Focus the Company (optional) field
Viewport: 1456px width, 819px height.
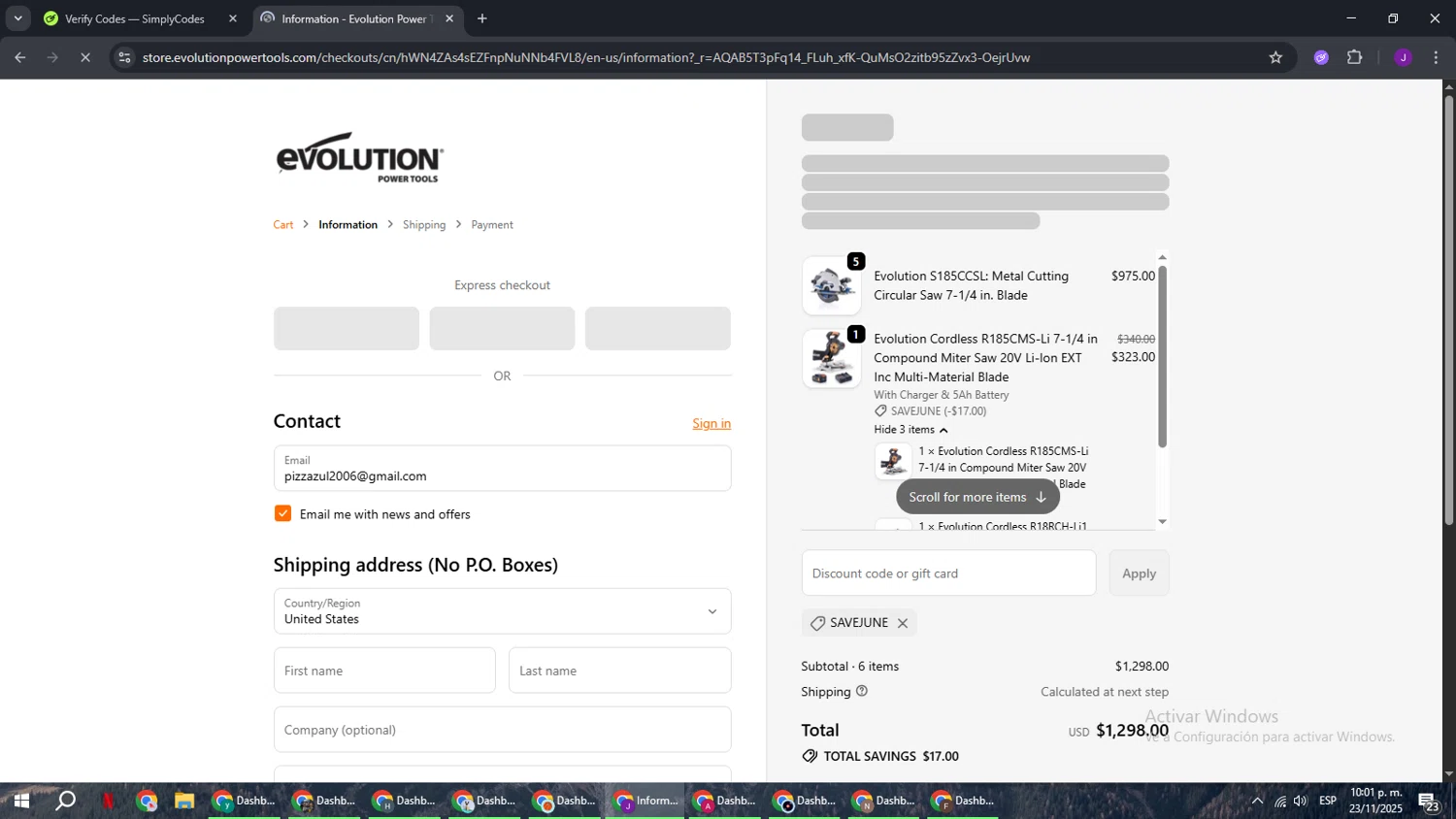(x=502, y=730)
